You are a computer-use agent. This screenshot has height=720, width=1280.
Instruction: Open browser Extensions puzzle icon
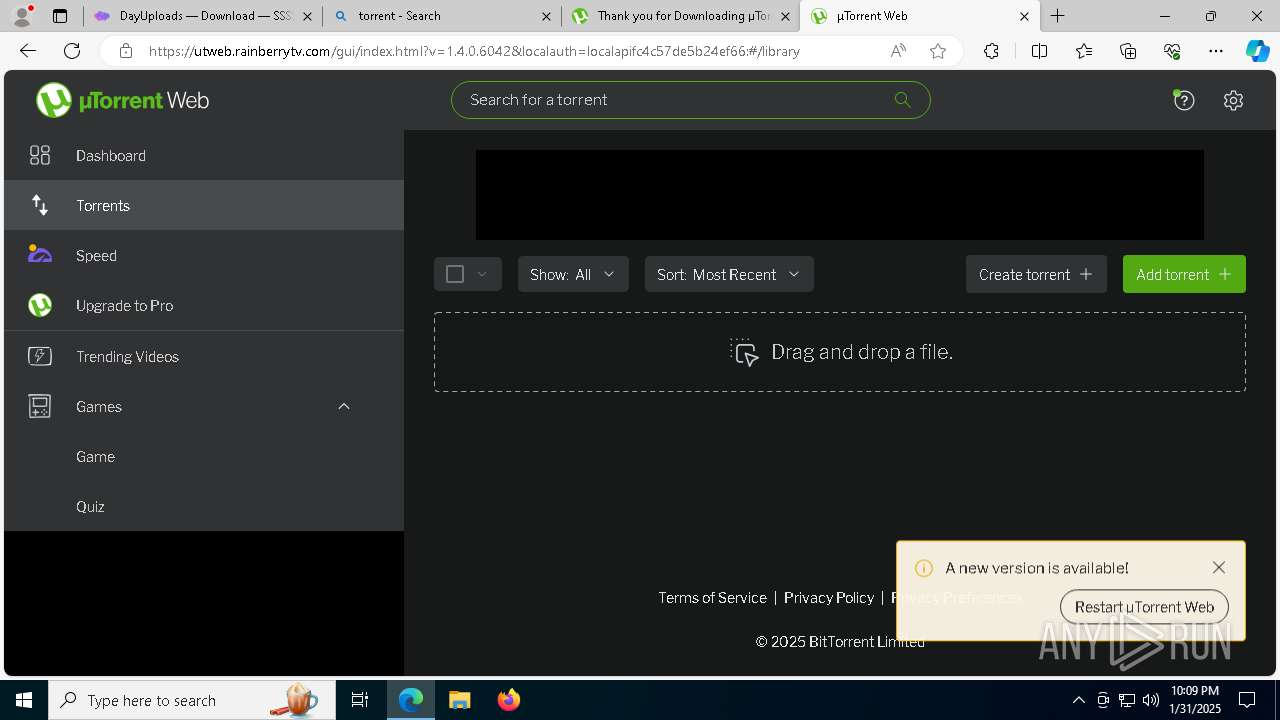pyautogui.click(x=991, y=51)
